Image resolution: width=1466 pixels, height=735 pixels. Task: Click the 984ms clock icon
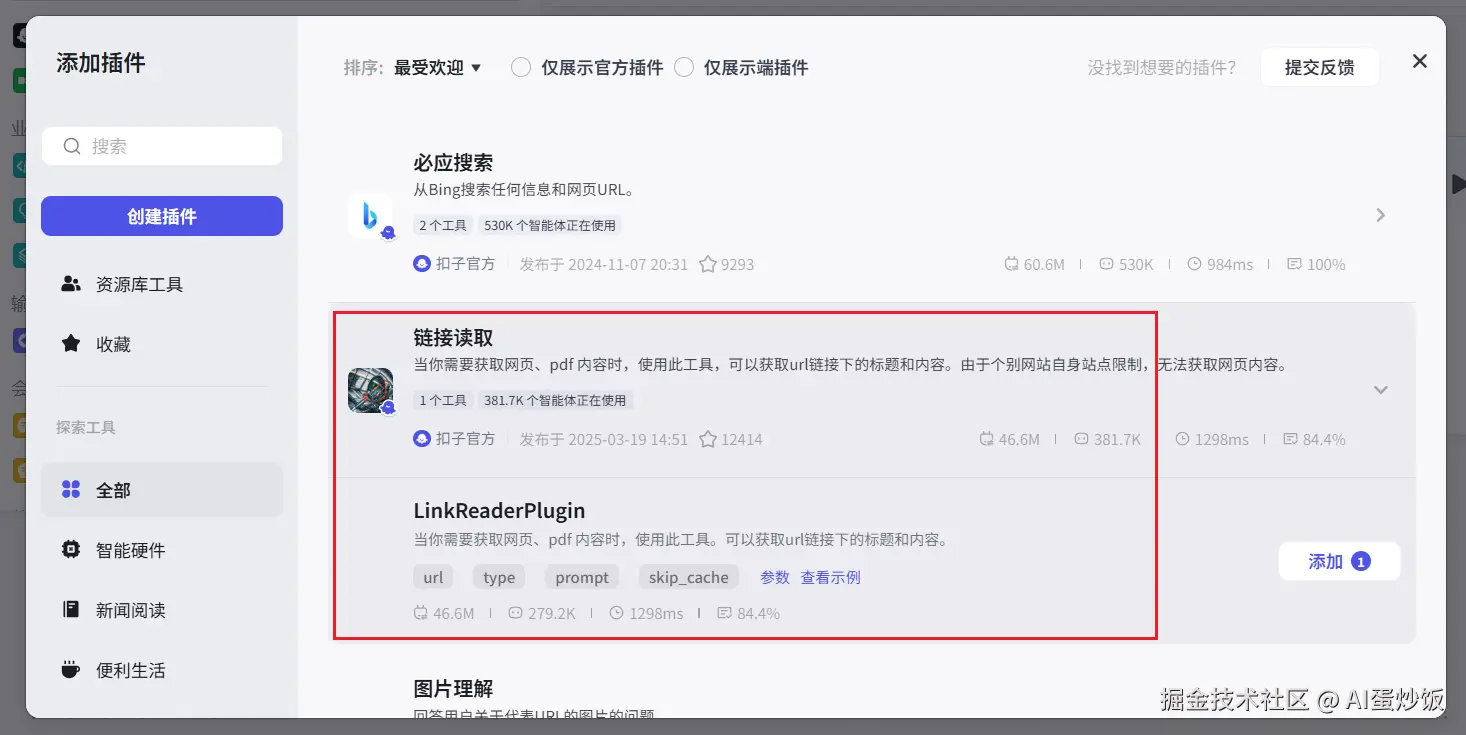tap(1194, 265)
